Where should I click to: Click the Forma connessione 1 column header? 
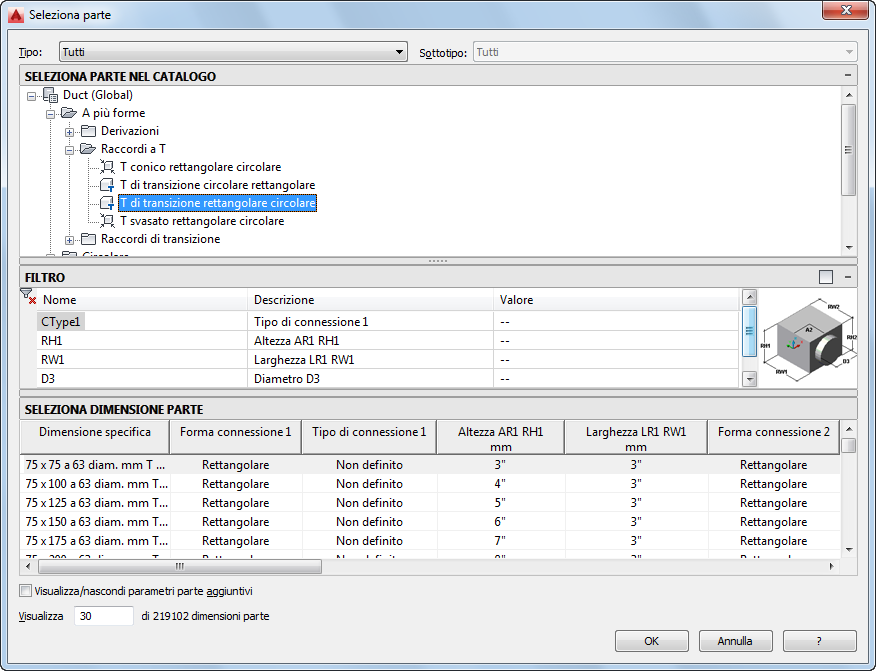click(235, 437)
